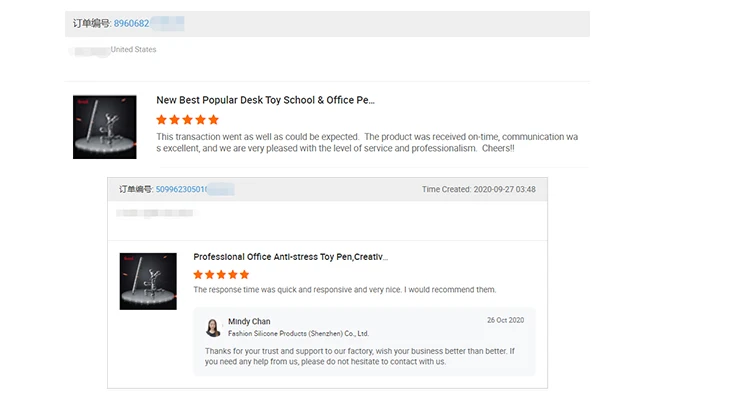Click the United States country label
The image size is (750, 400).
tap(133, 49)
